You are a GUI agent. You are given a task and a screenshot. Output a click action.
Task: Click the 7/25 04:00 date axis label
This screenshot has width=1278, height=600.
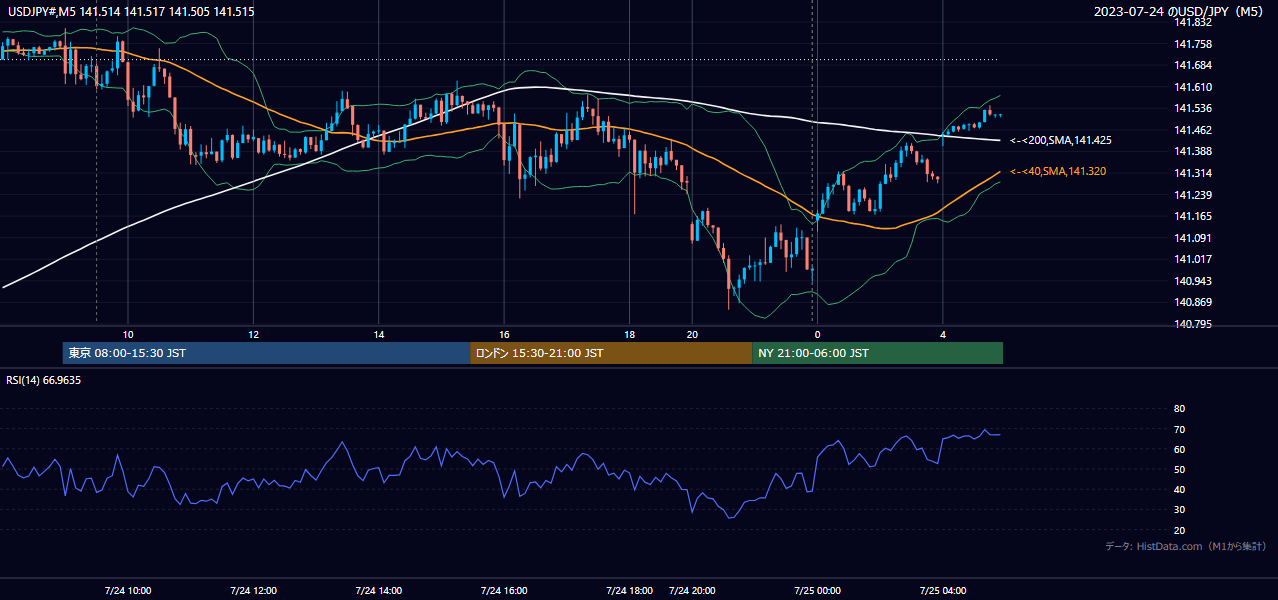943,591
